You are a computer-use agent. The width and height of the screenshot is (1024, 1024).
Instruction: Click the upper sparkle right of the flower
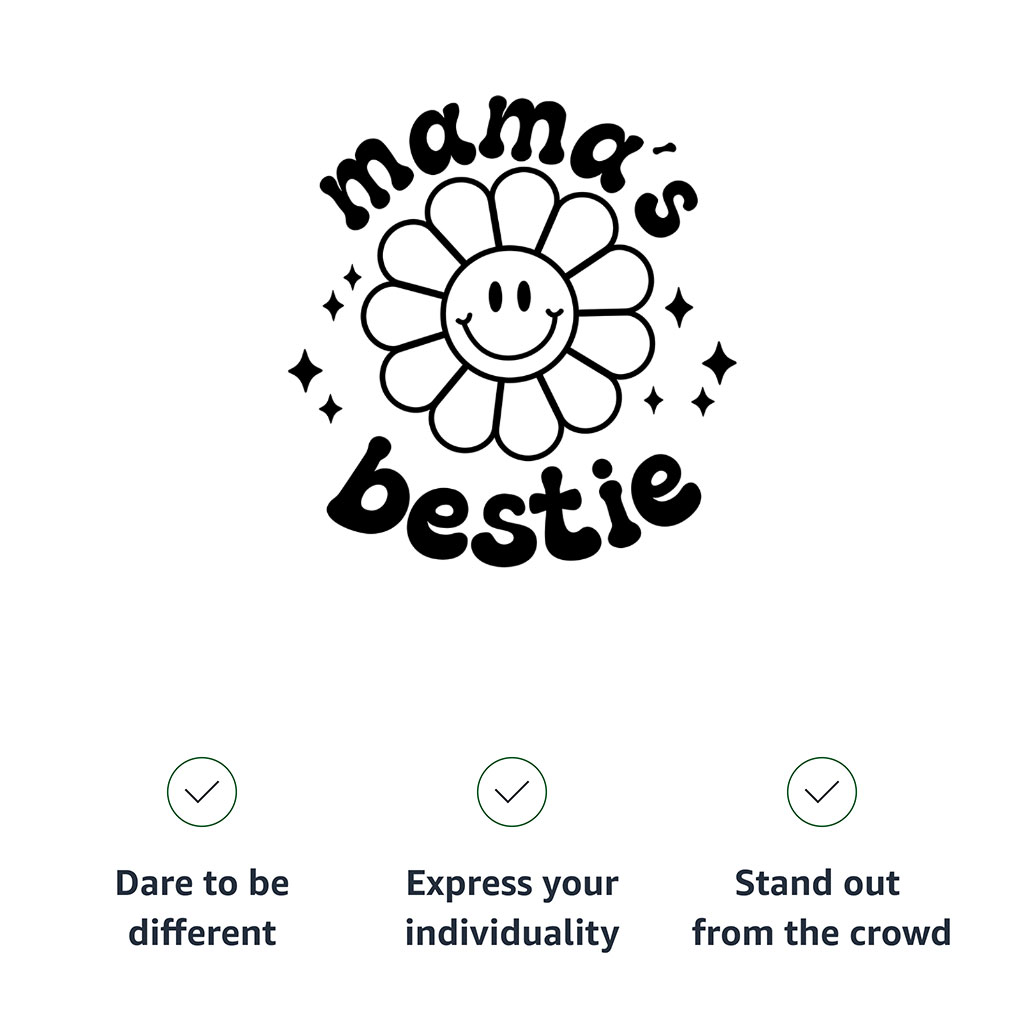679,307
